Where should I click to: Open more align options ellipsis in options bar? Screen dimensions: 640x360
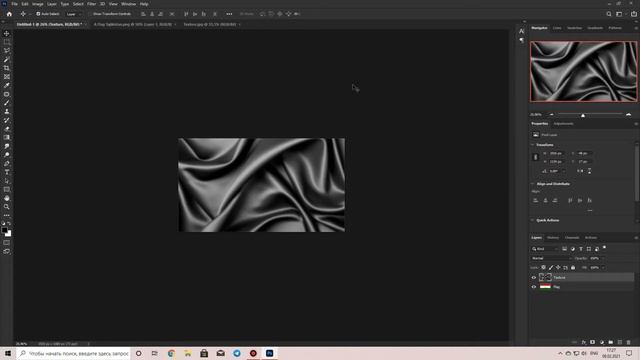tap(229, 14)
